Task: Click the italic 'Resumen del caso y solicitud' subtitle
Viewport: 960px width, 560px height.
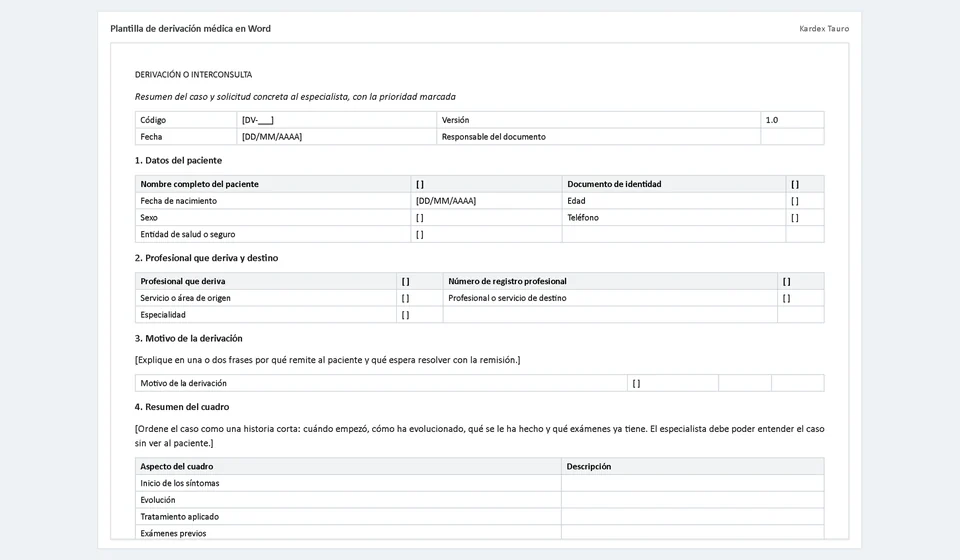Action: pyautogui.click(x=295, y=97)
